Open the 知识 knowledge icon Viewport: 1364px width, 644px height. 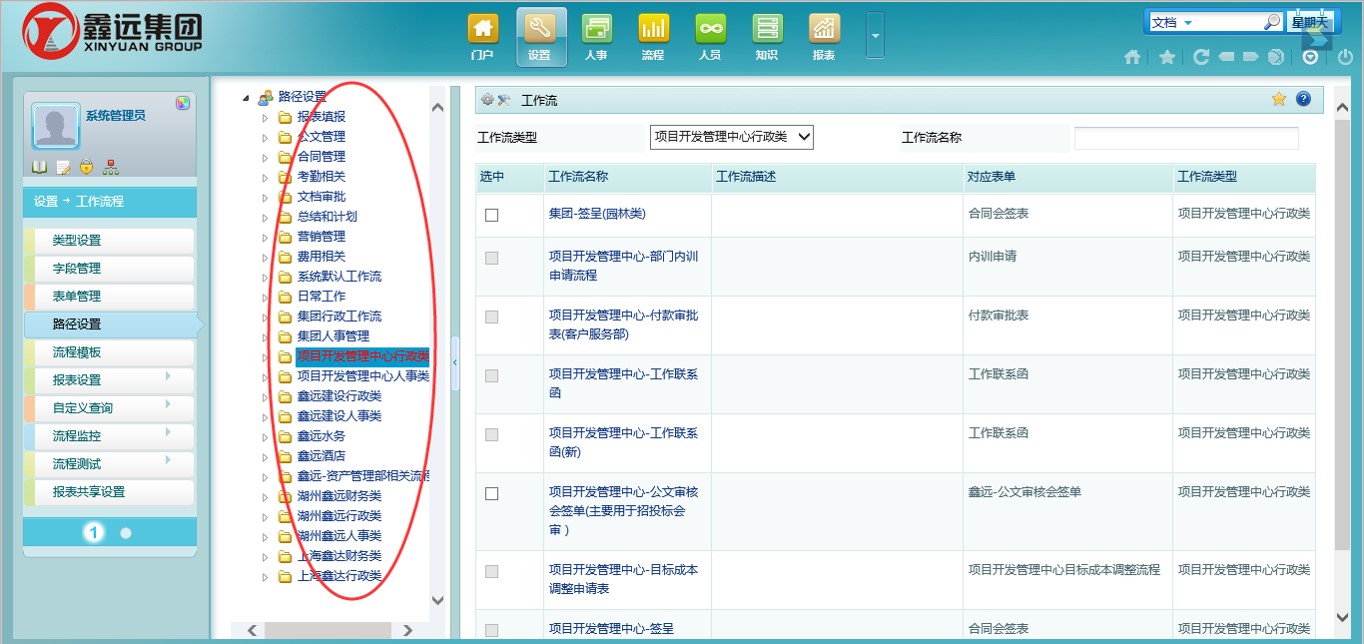(x=767, y=36)
